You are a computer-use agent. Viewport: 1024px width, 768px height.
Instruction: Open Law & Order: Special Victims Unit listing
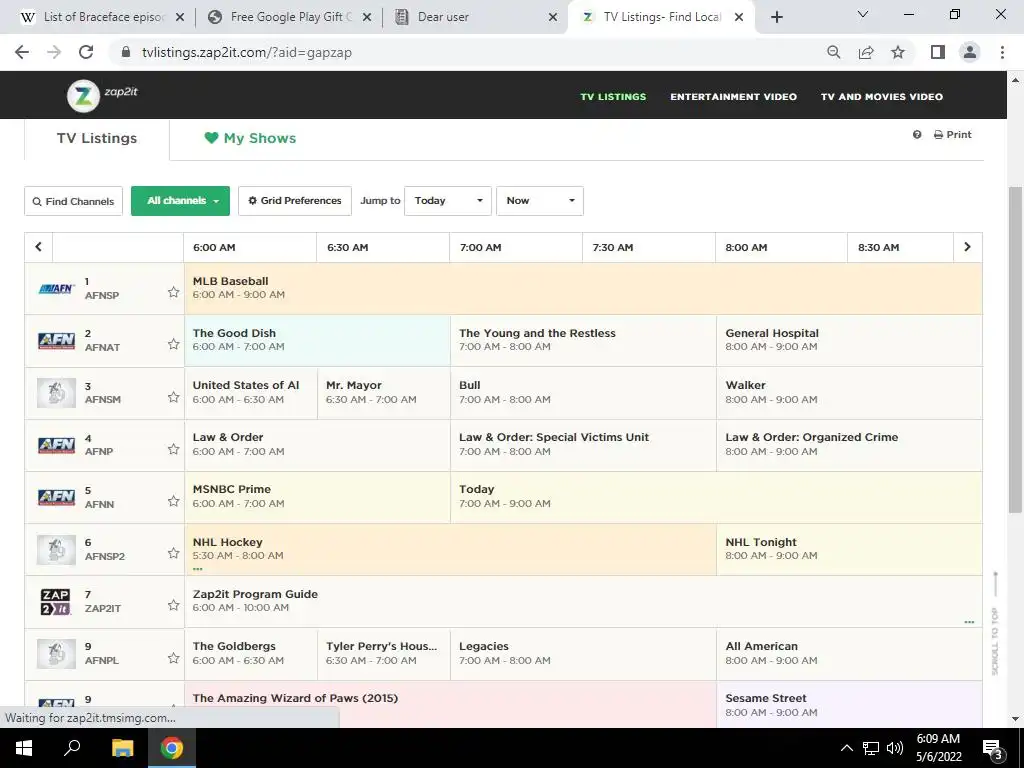(583, 445)
